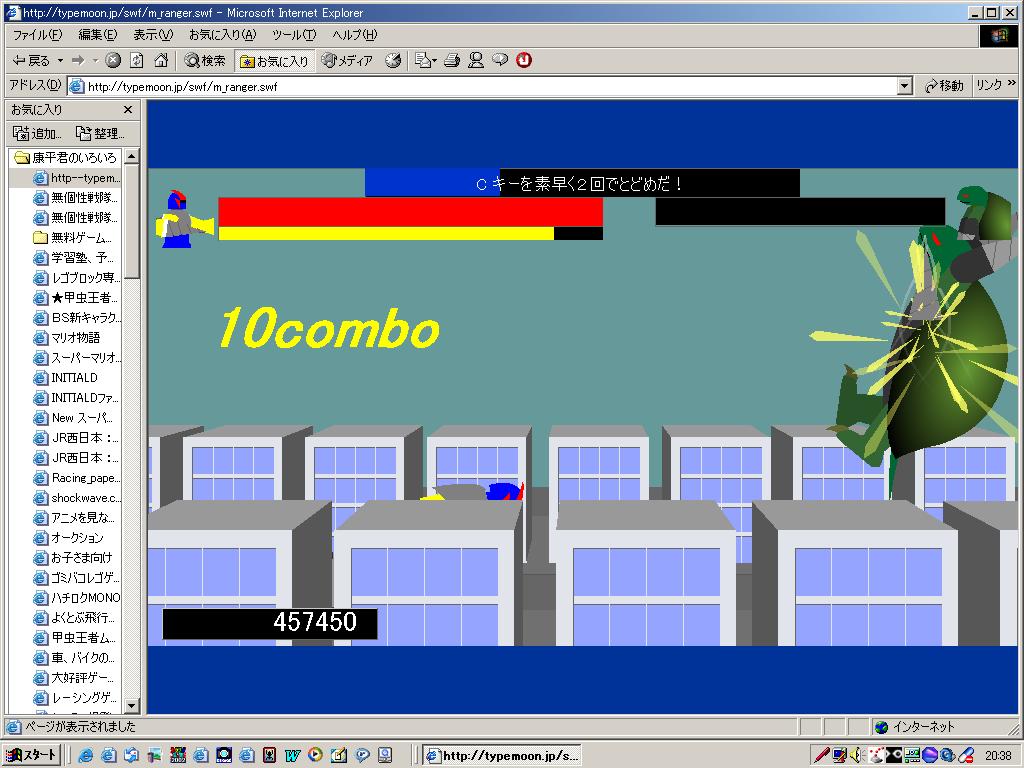
Task: Print the page with the printer icon
Action: point(451,61)
